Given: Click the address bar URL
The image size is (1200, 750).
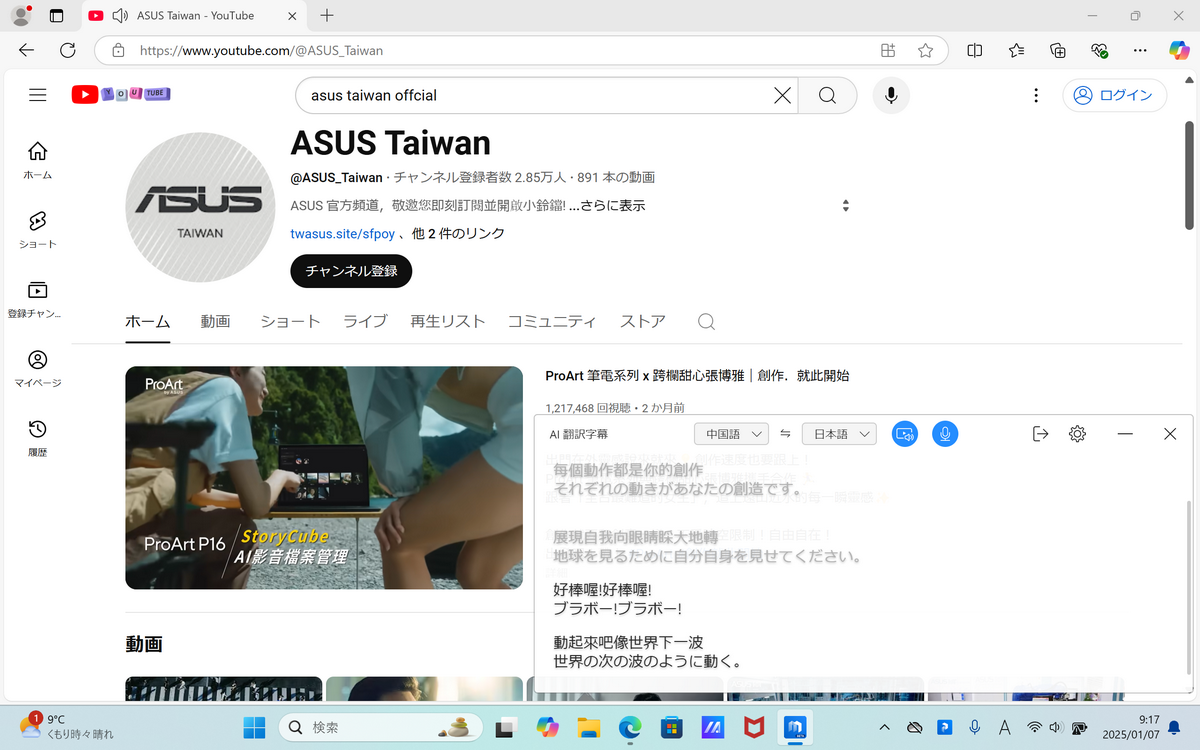Looking at the screenshot, I should point(262,50).
